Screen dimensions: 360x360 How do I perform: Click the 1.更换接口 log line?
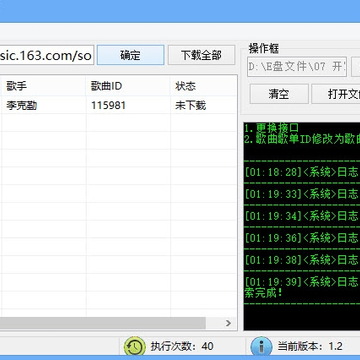pos(272,128)
